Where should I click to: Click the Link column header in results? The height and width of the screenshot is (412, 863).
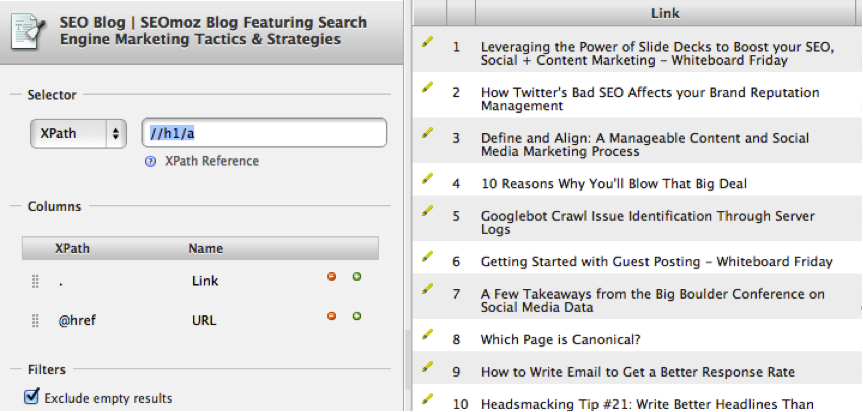pos(663,12)
